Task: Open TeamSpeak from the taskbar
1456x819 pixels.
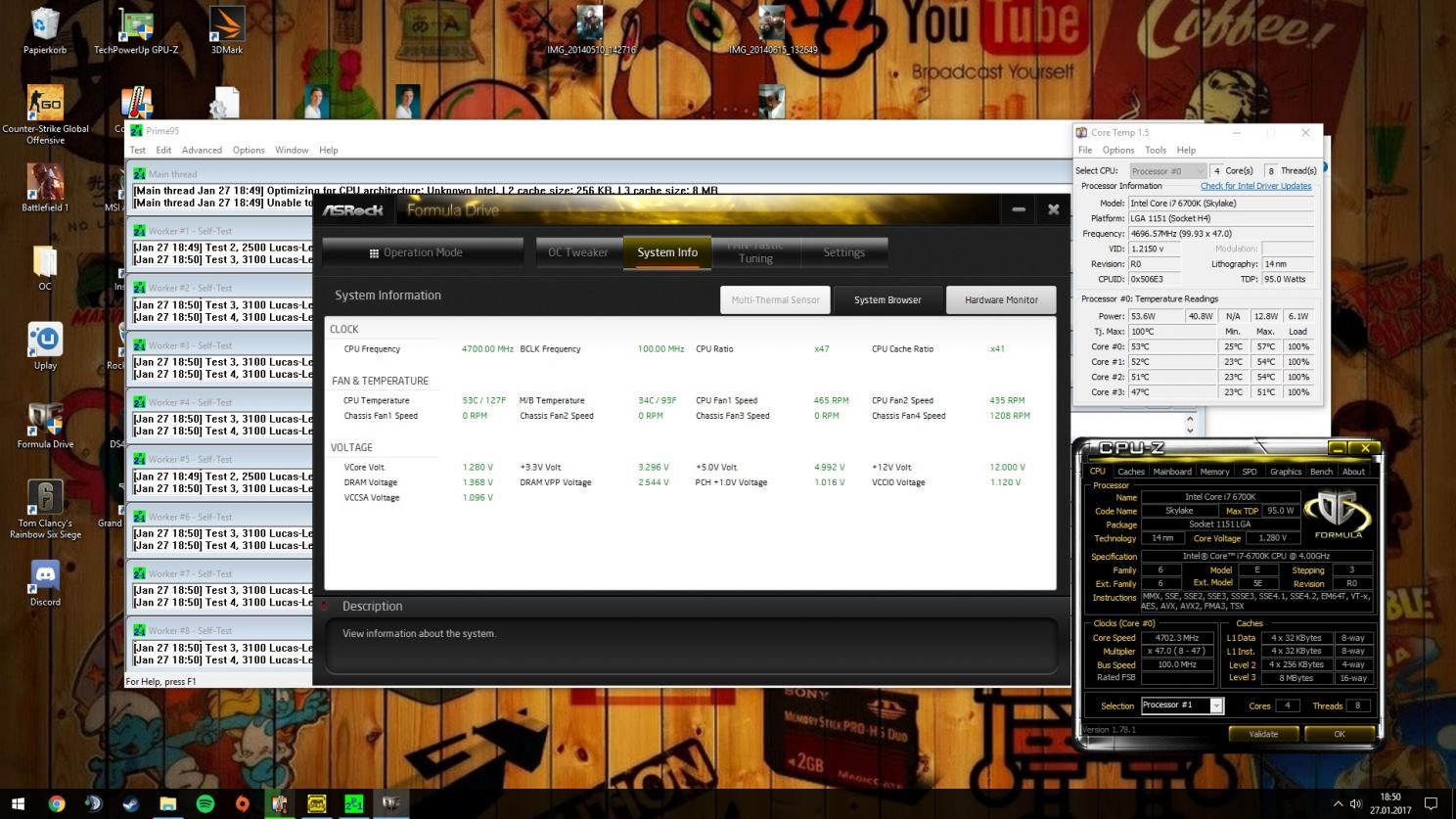Action: click(93, 803)
